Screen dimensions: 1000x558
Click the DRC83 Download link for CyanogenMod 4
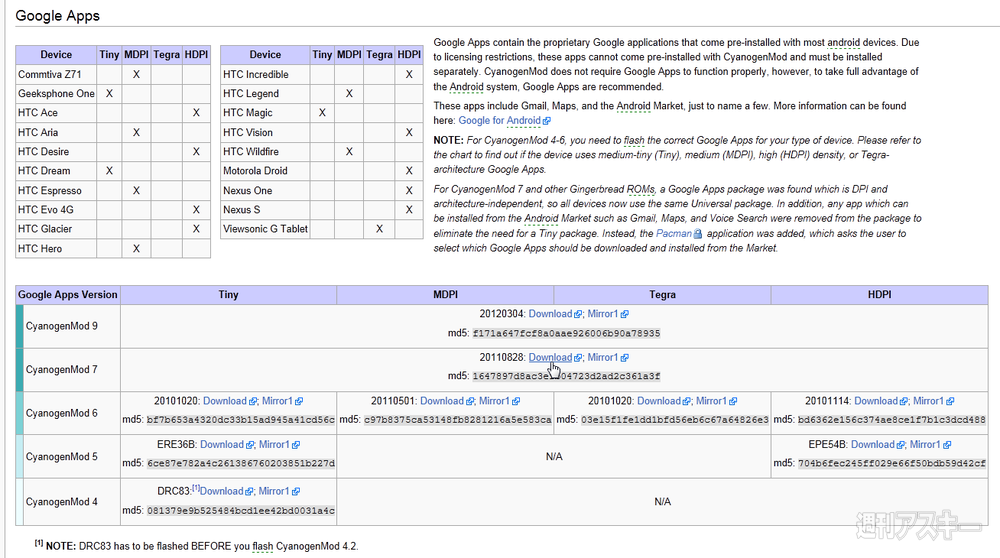coord(222,492)
